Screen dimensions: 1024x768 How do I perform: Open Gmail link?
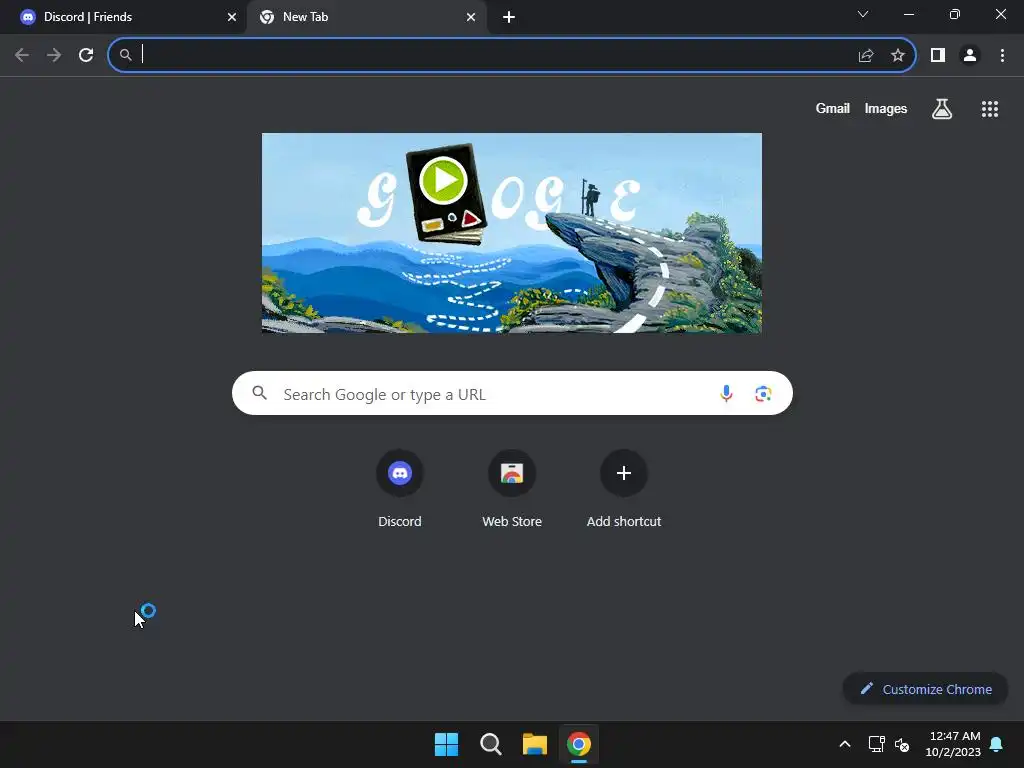(833, 109)
